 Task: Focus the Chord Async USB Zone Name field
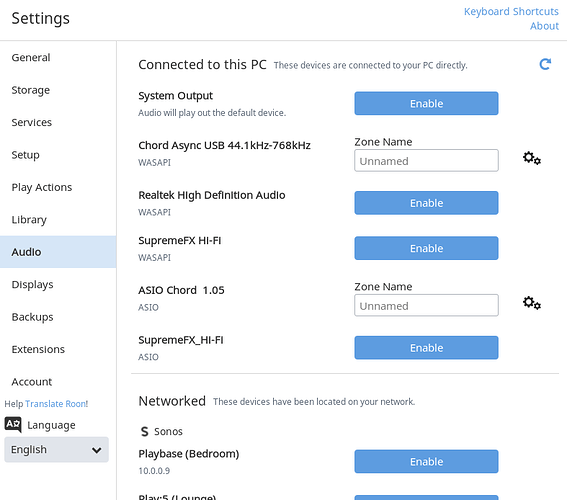[426, 161]
